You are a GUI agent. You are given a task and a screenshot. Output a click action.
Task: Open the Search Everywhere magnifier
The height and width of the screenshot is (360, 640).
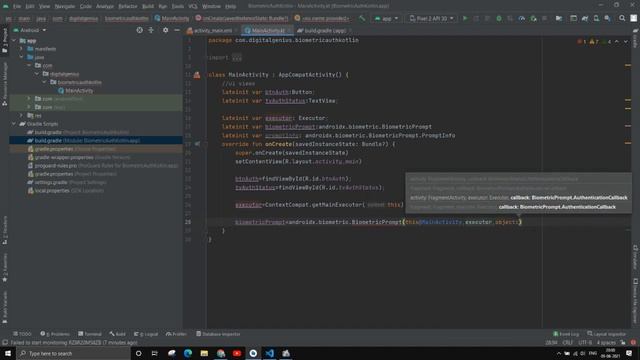click(622, 18)
